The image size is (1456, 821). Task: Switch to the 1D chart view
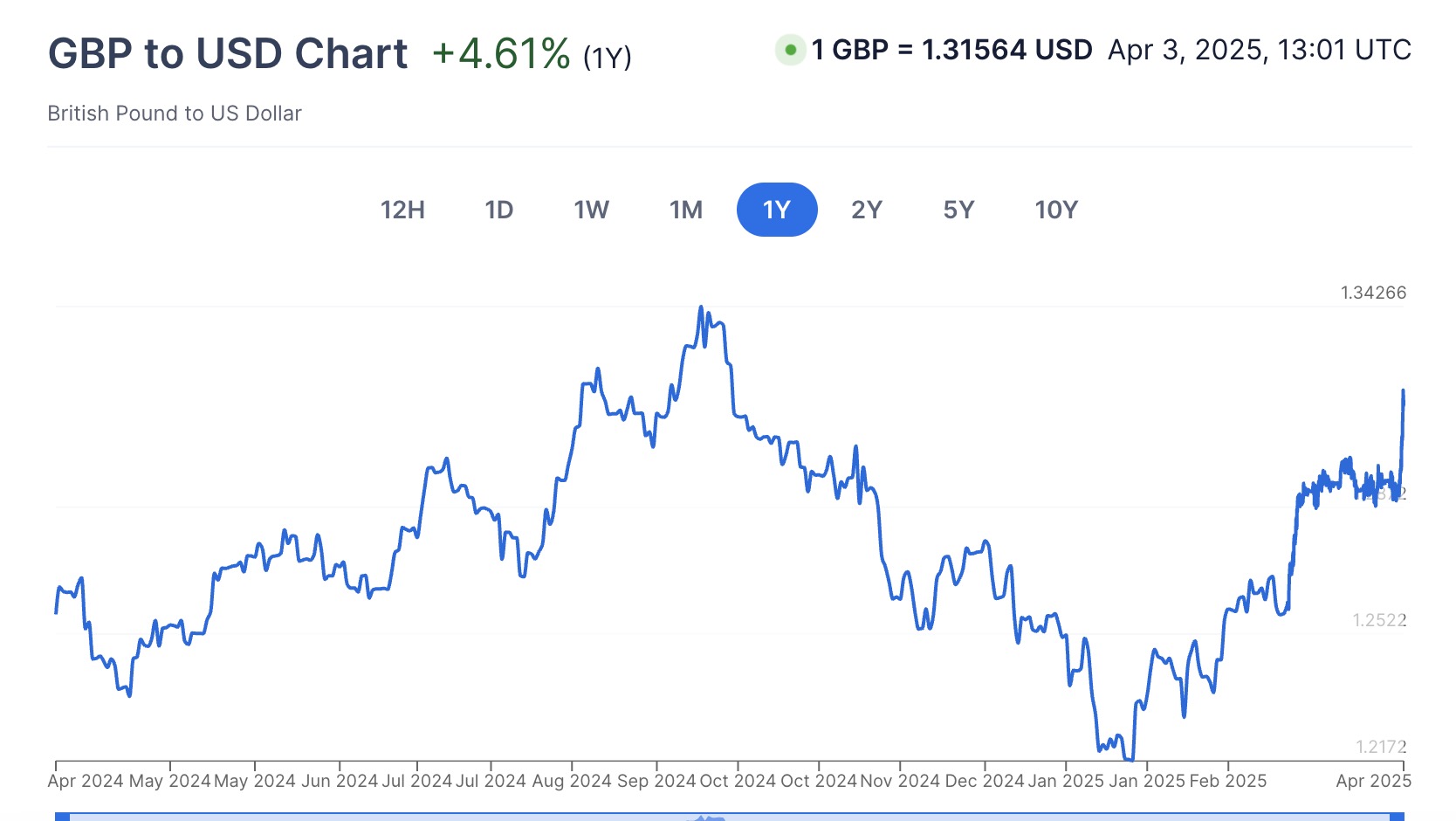pos(499,210)
